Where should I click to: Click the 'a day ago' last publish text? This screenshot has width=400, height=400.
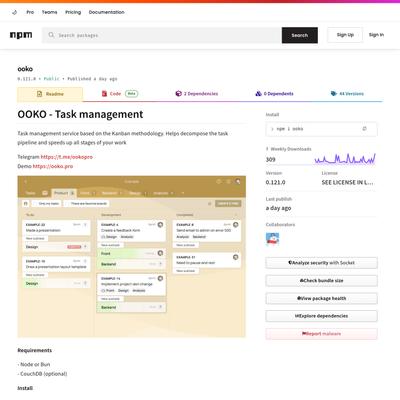click(278, 208)
